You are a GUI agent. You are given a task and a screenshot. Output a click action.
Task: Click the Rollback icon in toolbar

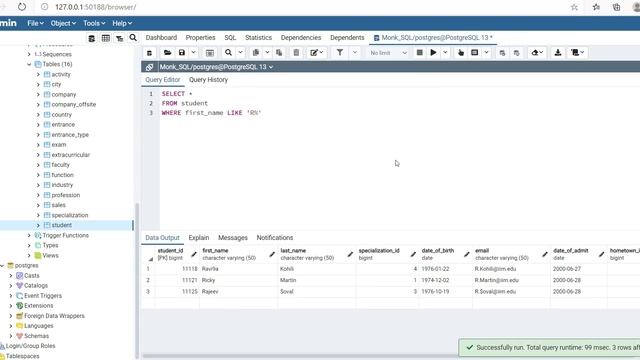pos(516,53)
